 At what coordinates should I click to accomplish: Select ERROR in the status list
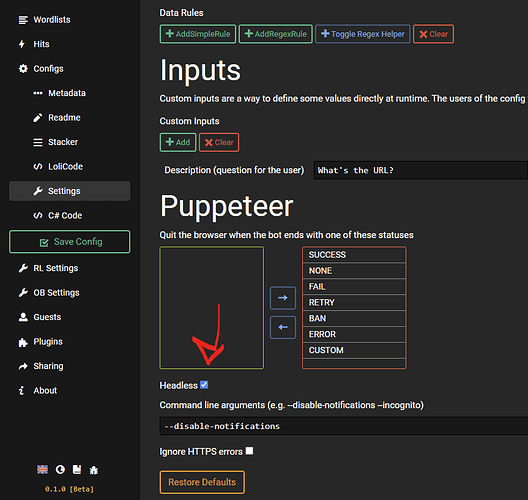click(354, 334)
